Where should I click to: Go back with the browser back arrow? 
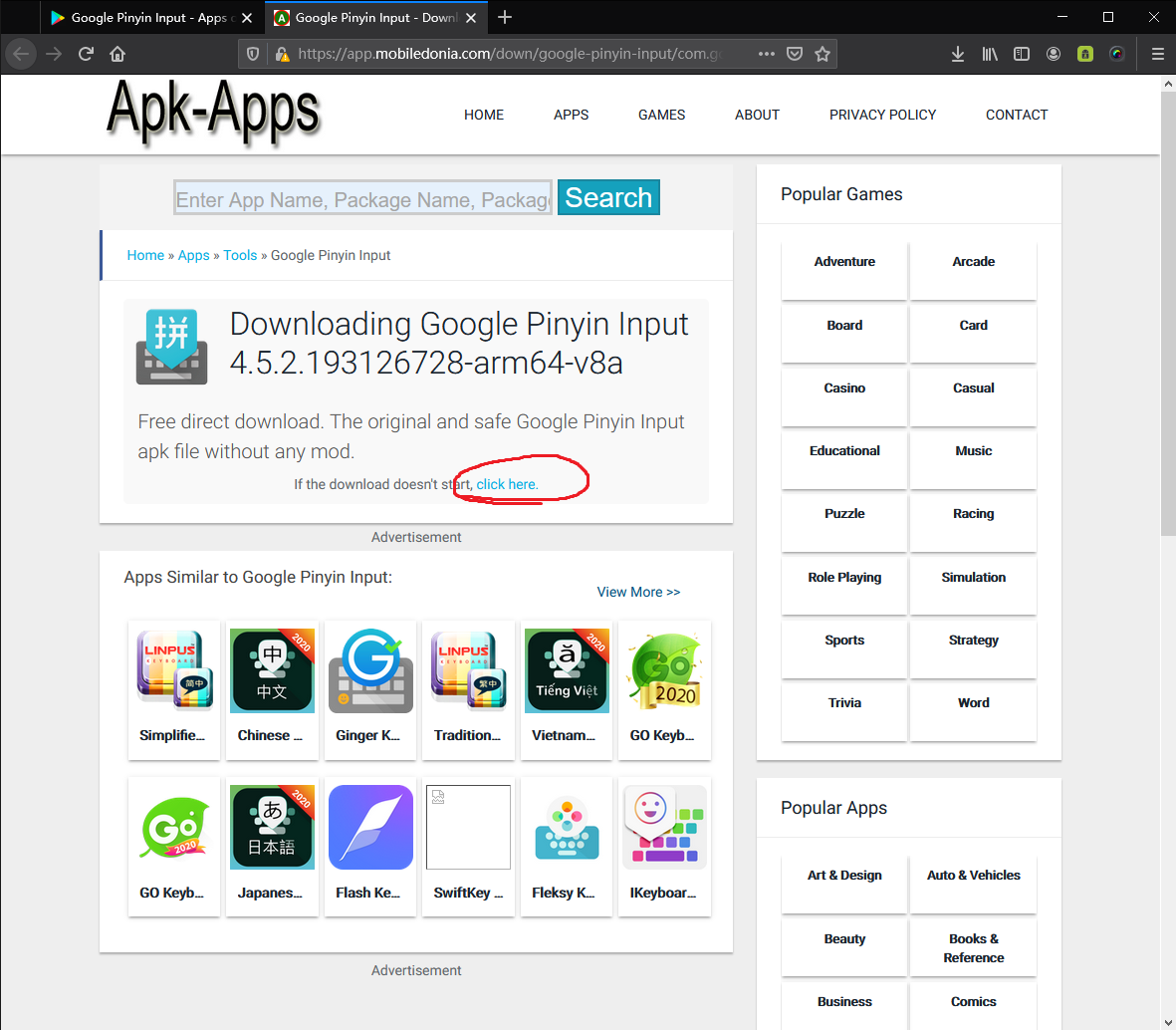coord(21,54)
